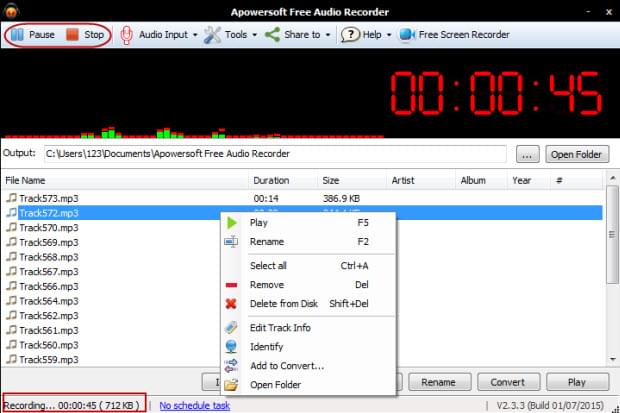Viewport: 620px width, 413px height.
Task: Expand the Help dropdown arrow
Action: (389, 35)
